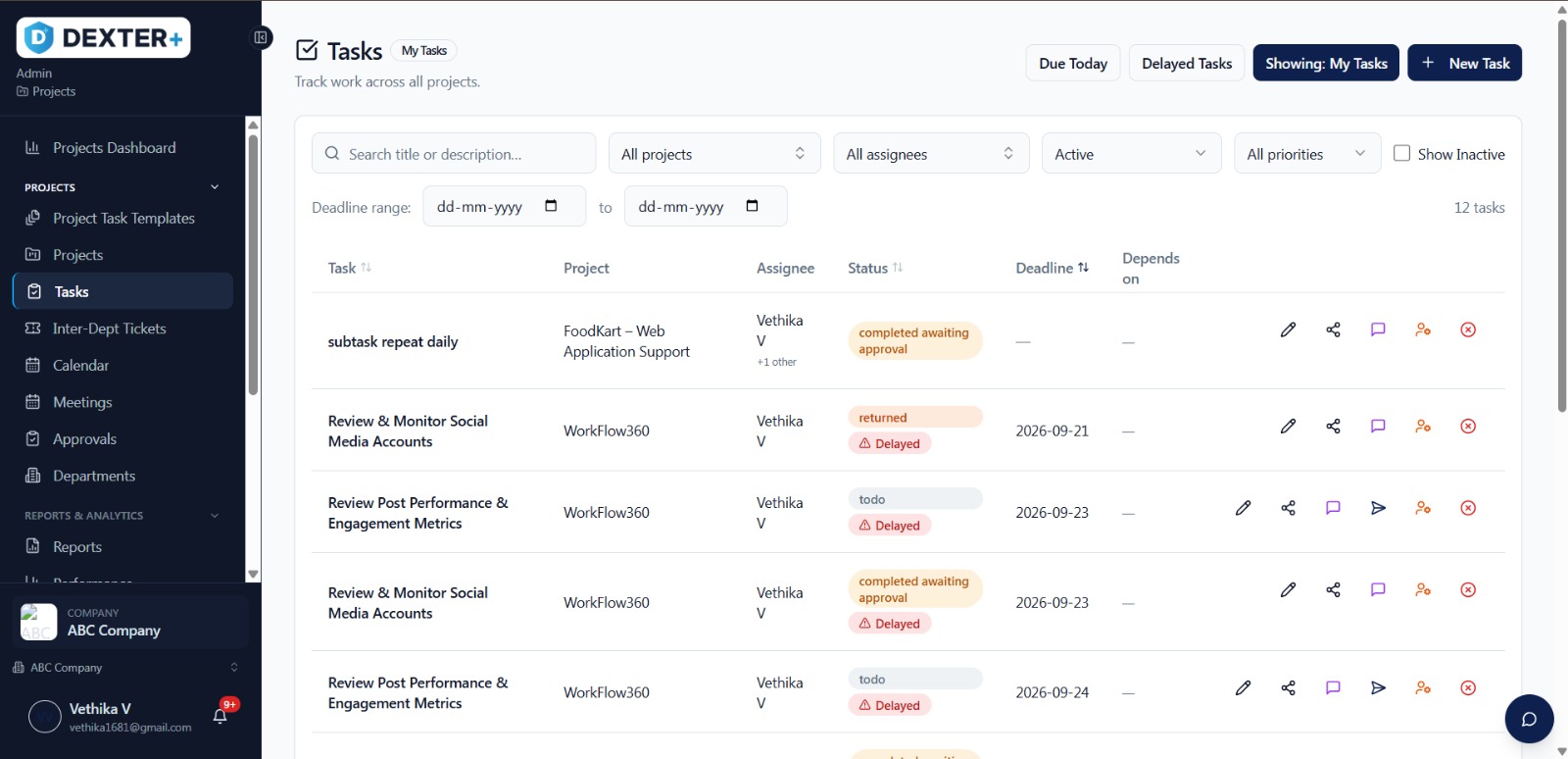The image size is (1568, 759).
Task: Click 'FoodKart – Web Application Support' project cell
Action: 627,341
